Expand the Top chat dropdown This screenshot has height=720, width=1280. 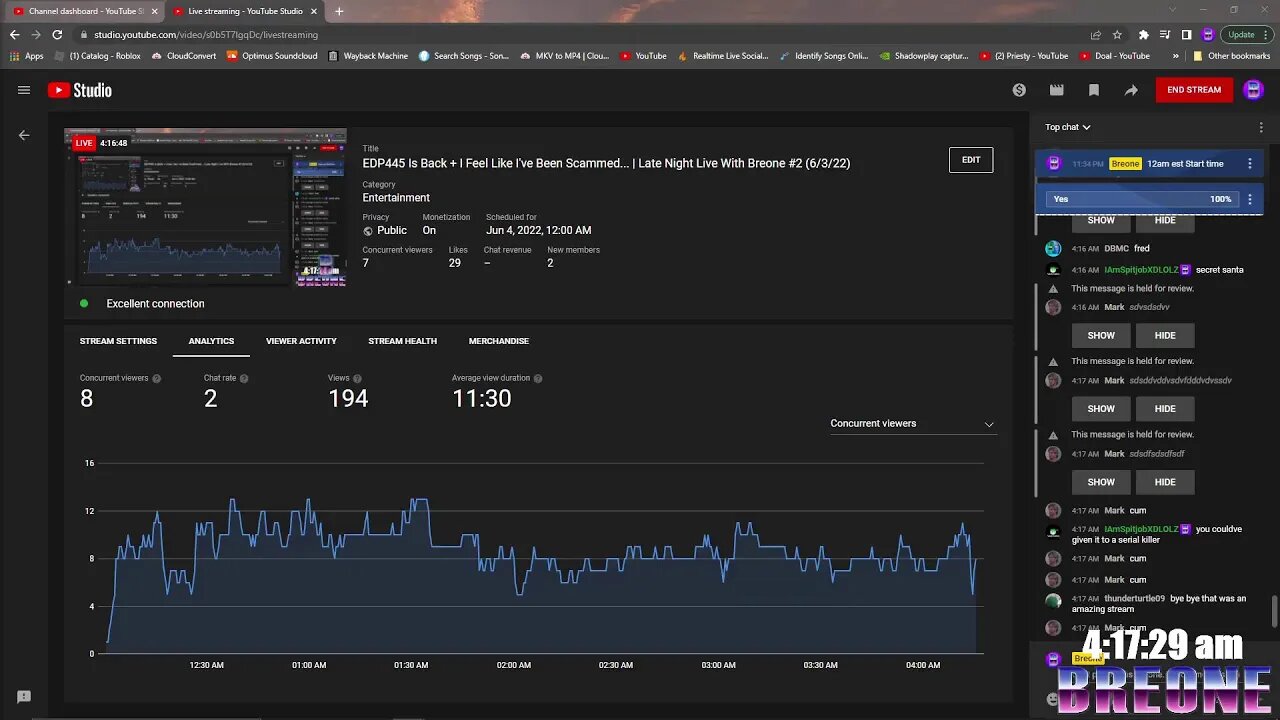click(1068, 127)
